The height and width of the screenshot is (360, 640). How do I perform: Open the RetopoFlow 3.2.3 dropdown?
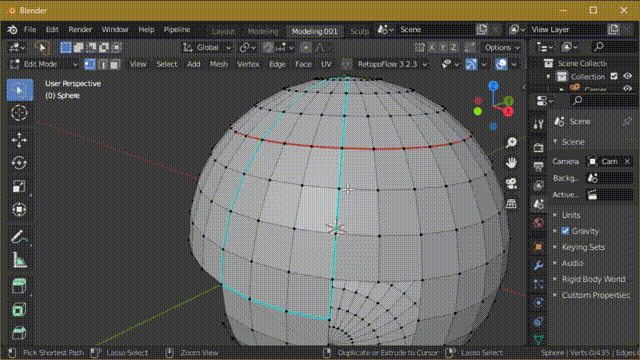[x=392, y=64]
